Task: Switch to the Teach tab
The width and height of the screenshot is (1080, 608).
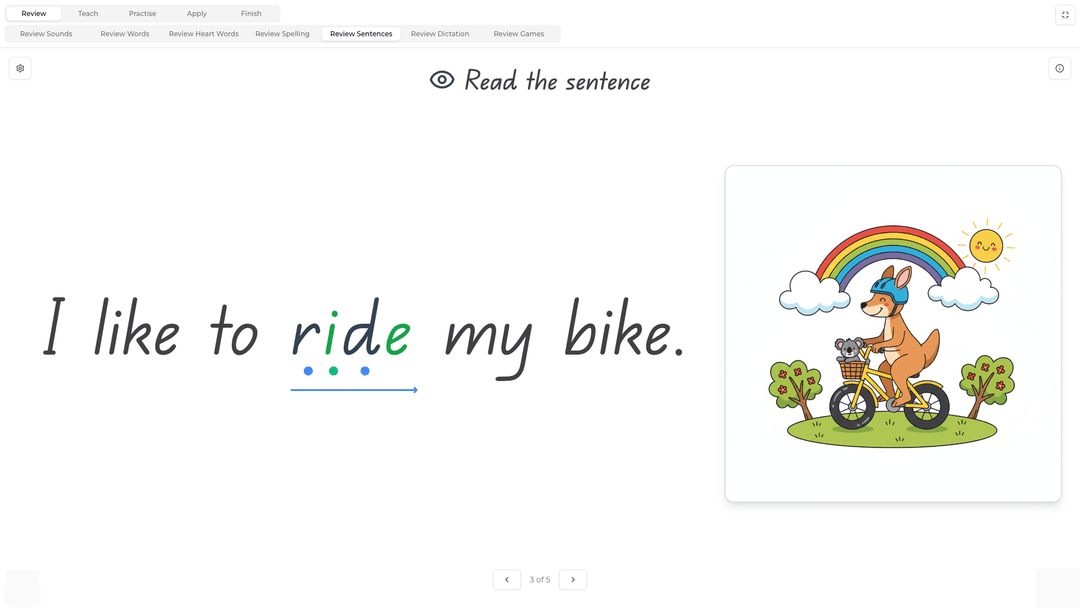Action: [87, 13]
